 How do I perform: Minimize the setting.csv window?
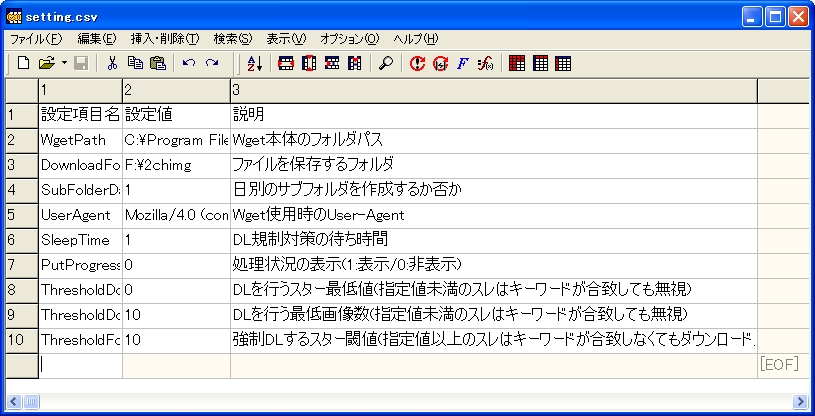[752, 18]
